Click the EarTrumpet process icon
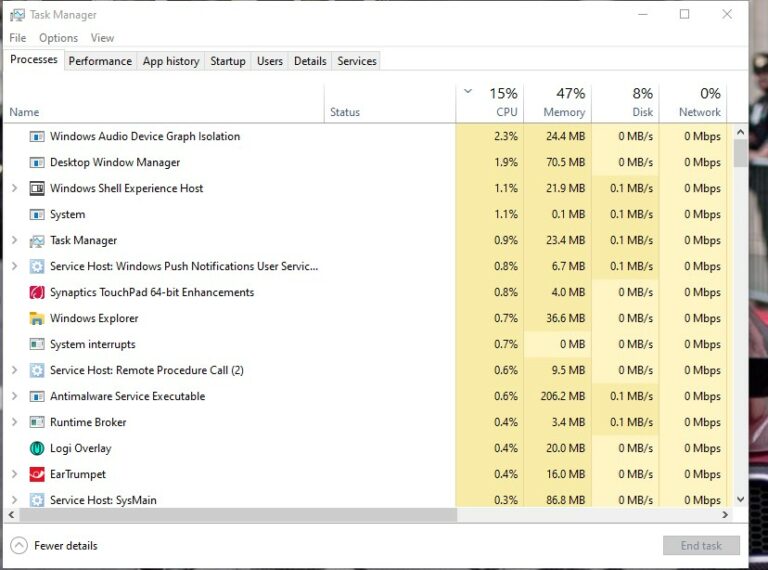Image resolution: width=768 pixels, height=570 pixels. [x=37, y=474]
